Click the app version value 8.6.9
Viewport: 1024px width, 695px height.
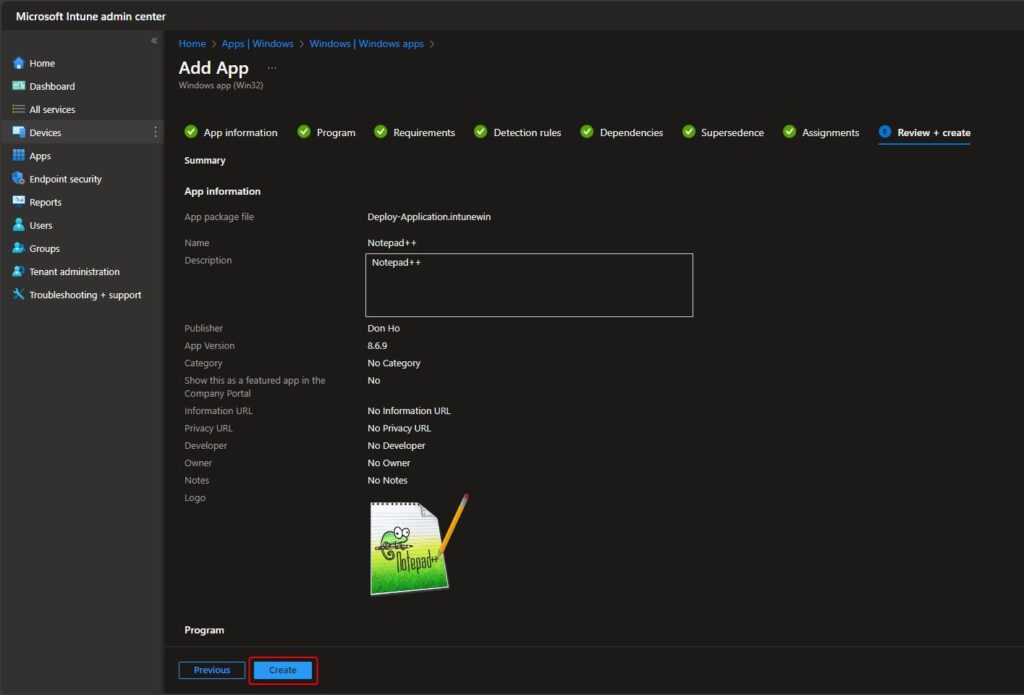point(377,346)
